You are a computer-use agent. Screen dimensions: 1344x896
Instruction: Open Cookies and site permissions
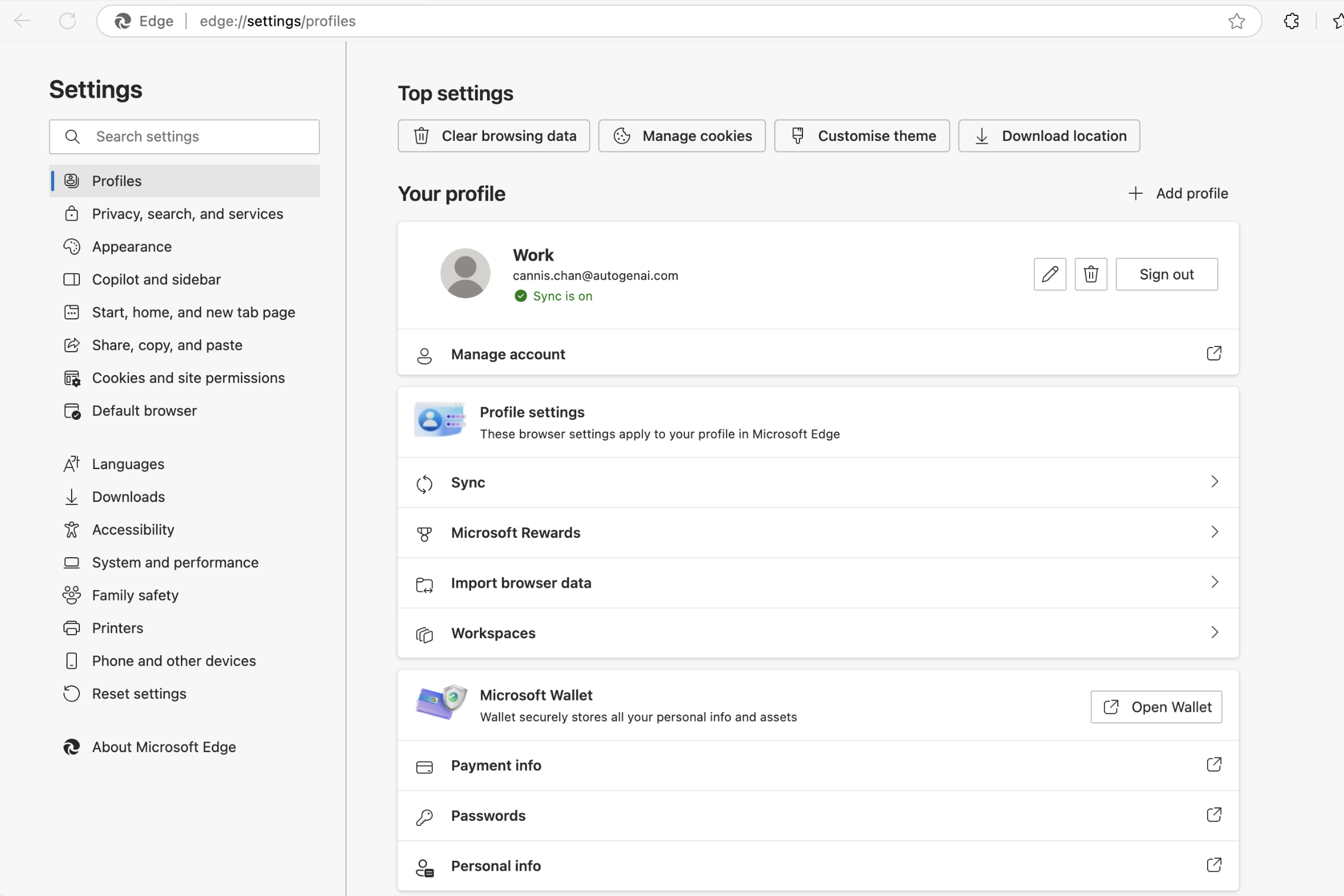184,378
